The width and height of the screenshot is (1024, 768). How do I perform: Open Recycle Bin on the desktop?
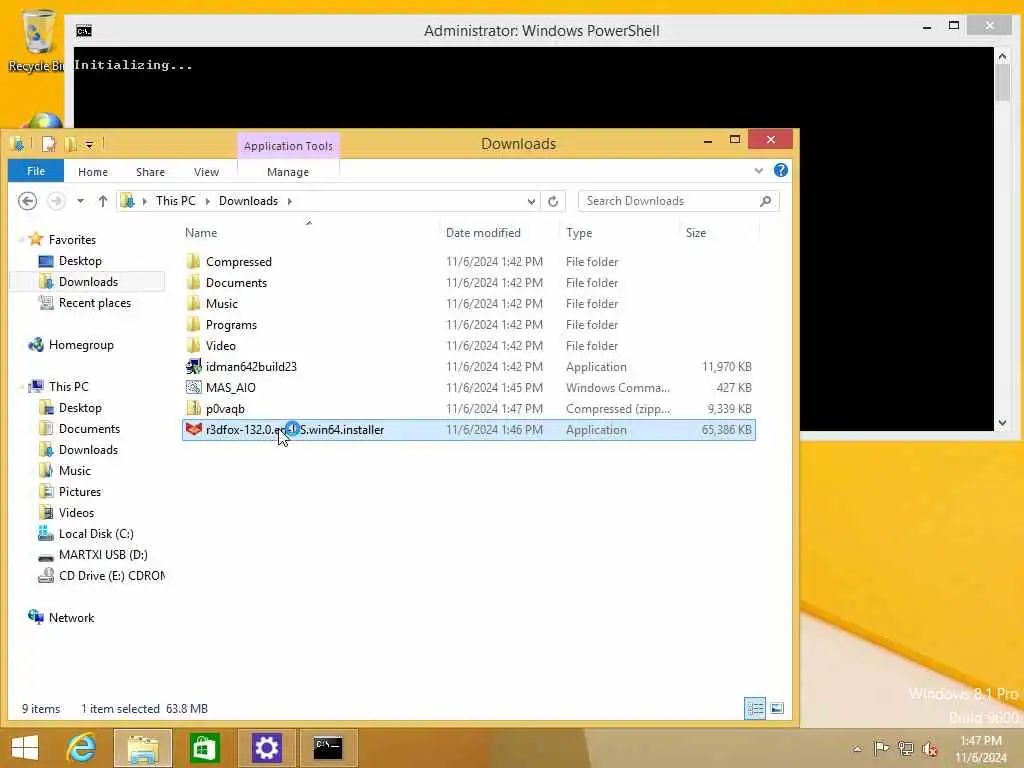click(x=37, y=40)
